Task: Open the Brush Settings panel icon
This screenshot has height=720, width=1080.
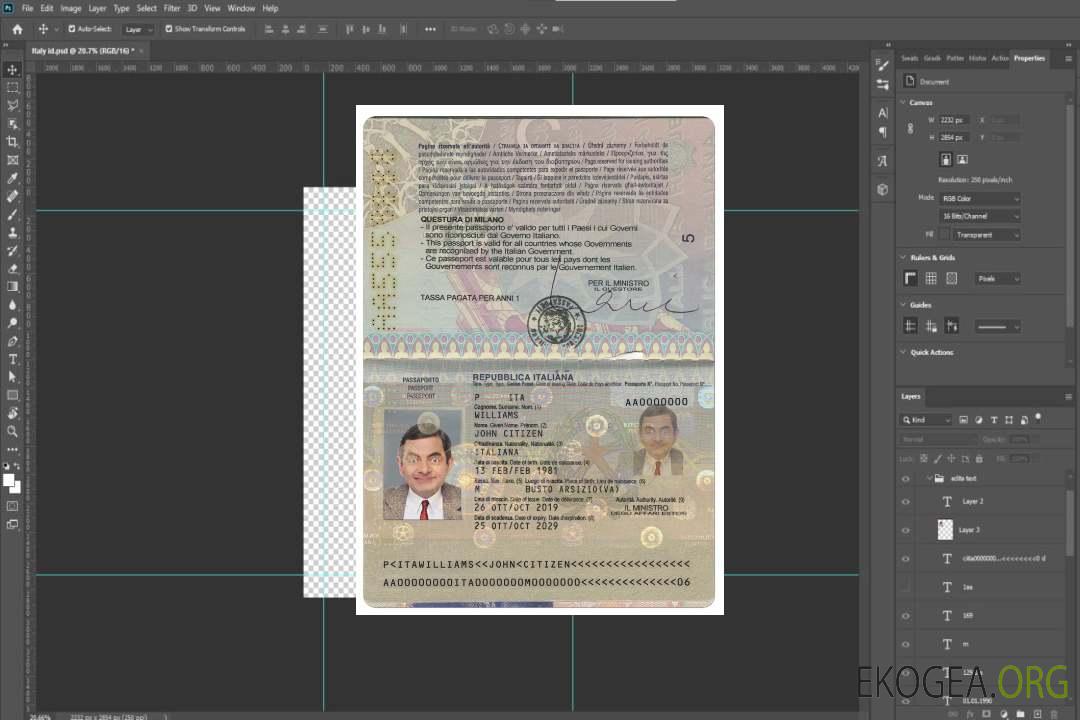Action: (882, 65)
